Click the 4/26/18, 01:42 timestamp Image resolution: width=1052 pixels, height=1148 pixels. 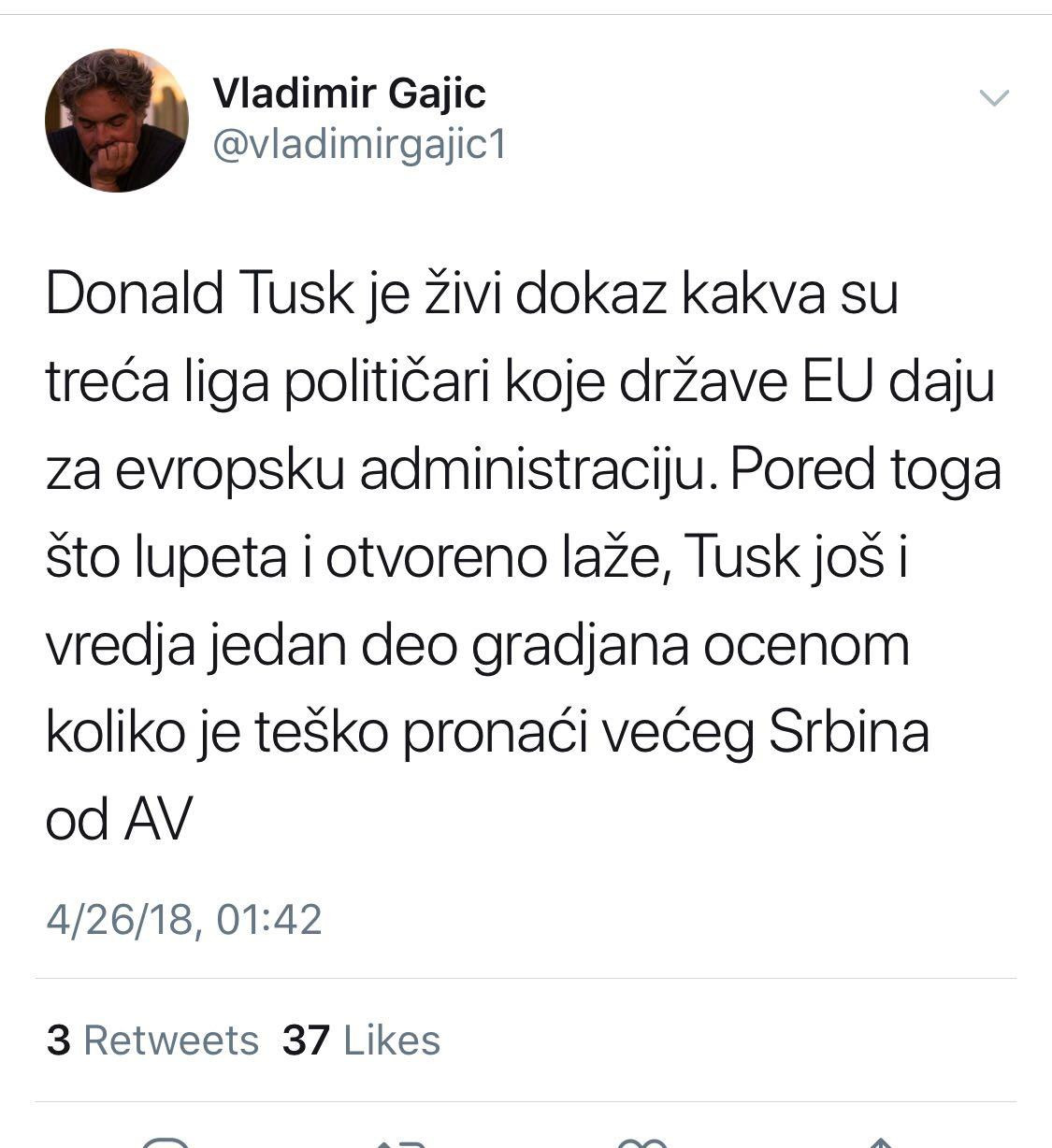tap(184, 919)
